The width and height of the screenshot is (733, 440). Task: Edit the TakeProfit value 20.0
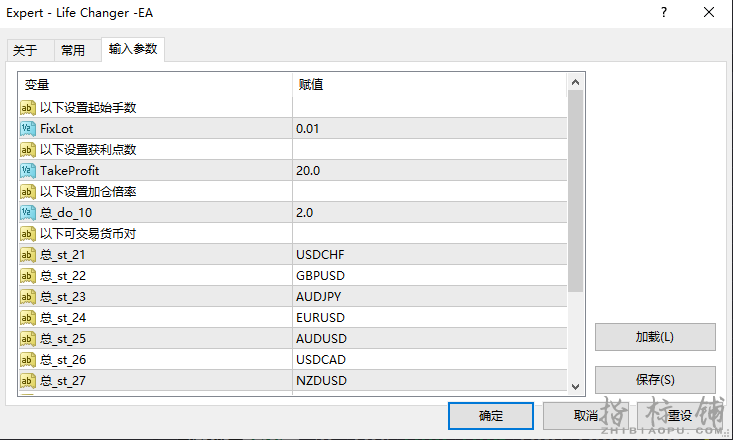pyautogui.click(x=429, y=171)
